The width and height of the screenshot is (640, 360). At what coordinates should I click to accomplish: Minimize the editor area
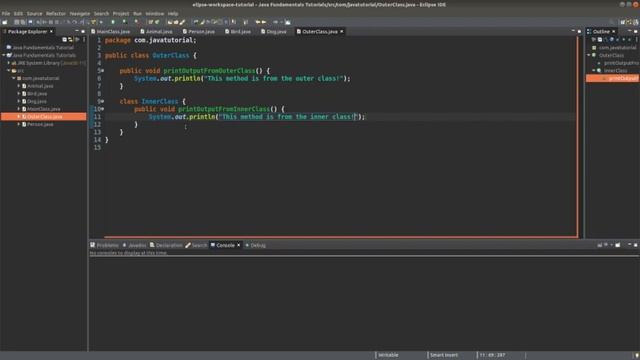tap(573, 31)
